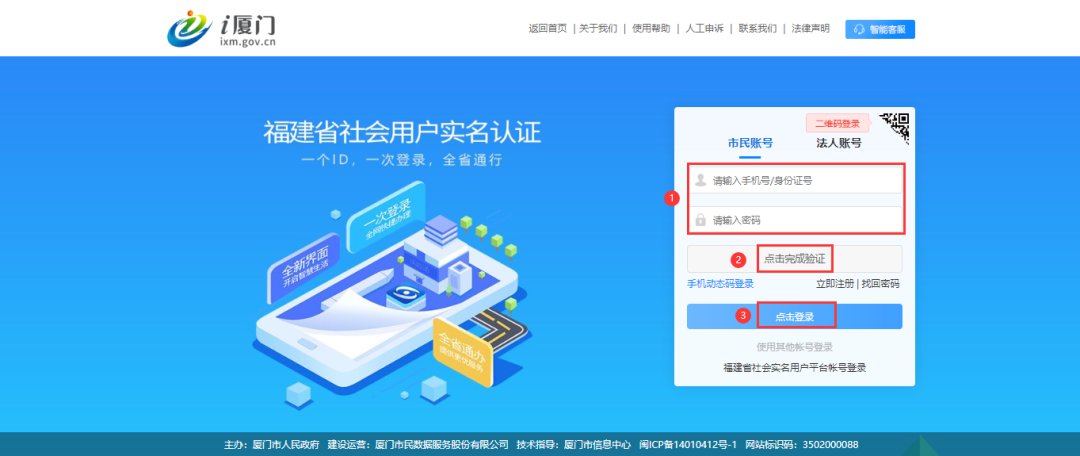Image resolution: width=1080 pixels, height=456 pixels.
Task: Switch to the 法人账号 tab
Action: tap(838, 143)
